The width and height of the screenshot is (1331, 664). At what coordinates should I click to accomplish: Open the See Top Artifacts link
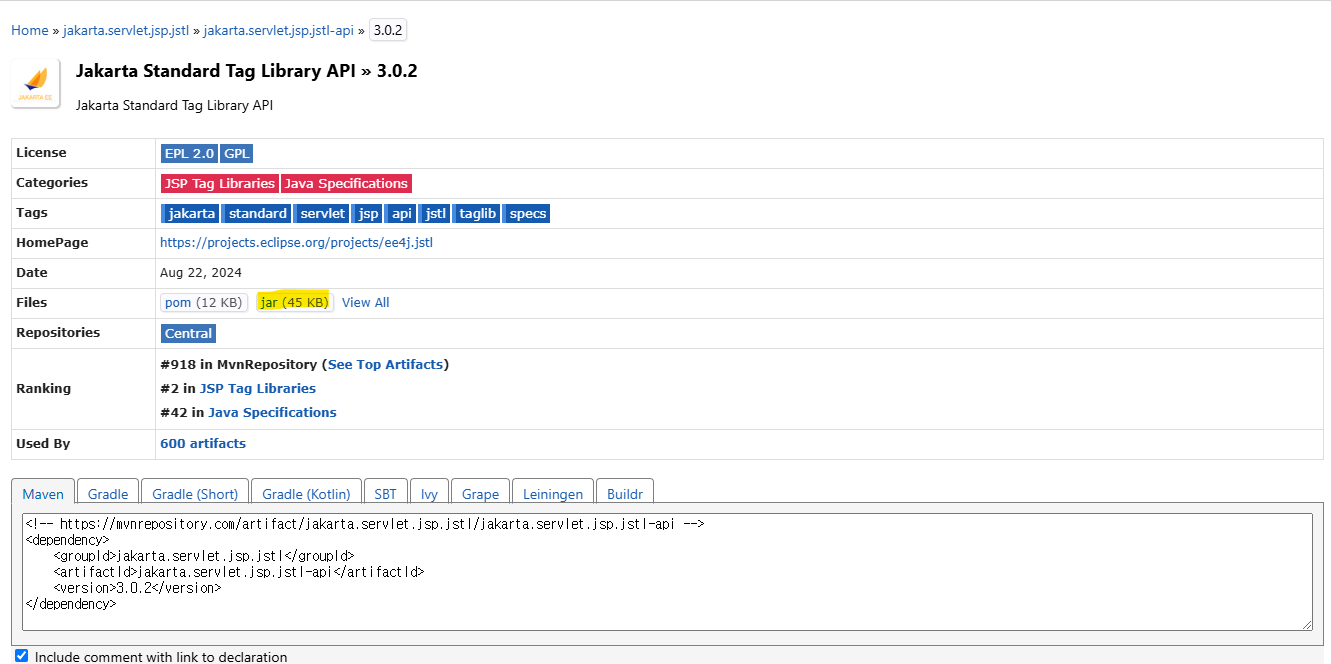pos(385,364)
